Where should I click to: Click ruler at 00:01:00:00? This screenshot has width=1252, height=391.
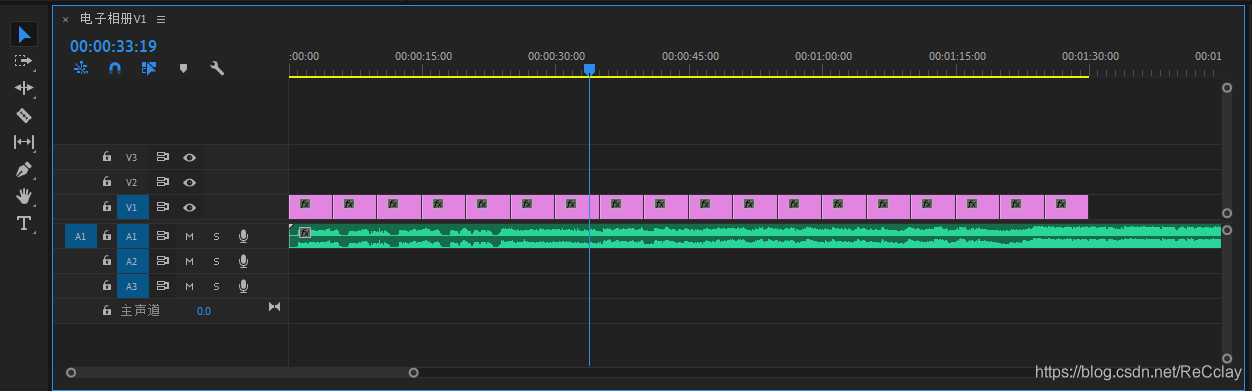[x=823, y=57]
